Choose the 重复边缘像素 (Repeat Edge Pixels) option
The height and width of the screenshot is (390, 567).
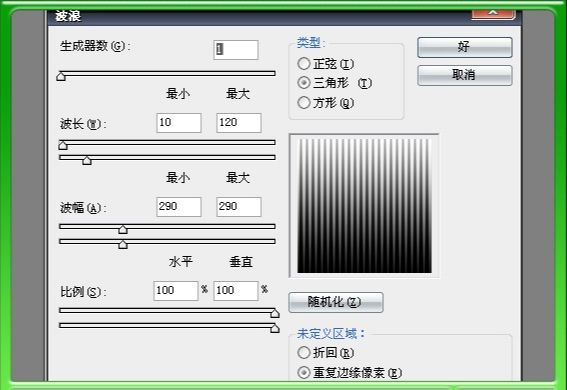[304, 373]
